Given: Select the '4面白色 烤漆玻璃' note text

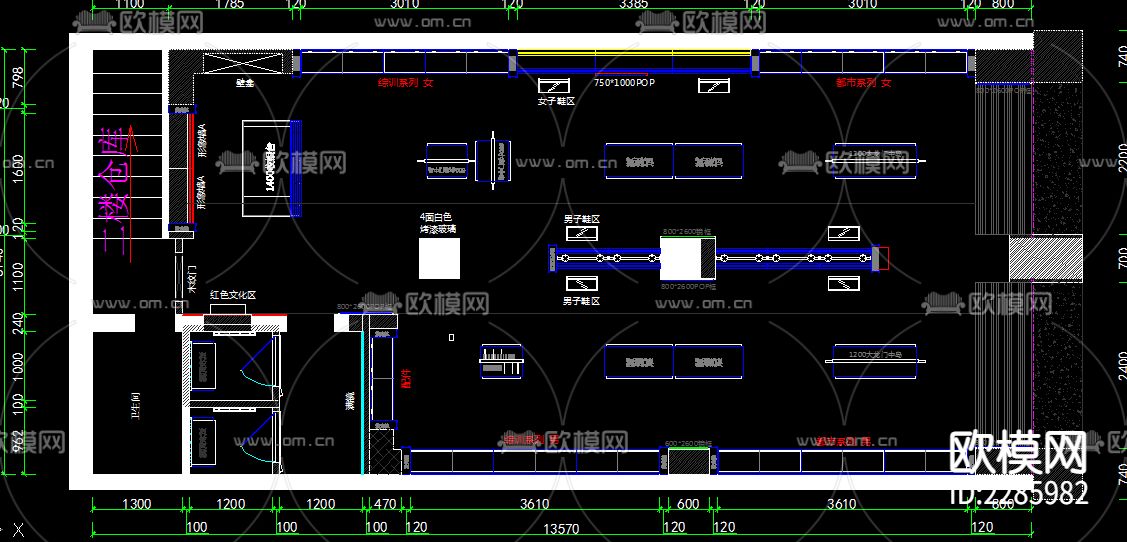Looking at the screenshot, I should (438, 223).
